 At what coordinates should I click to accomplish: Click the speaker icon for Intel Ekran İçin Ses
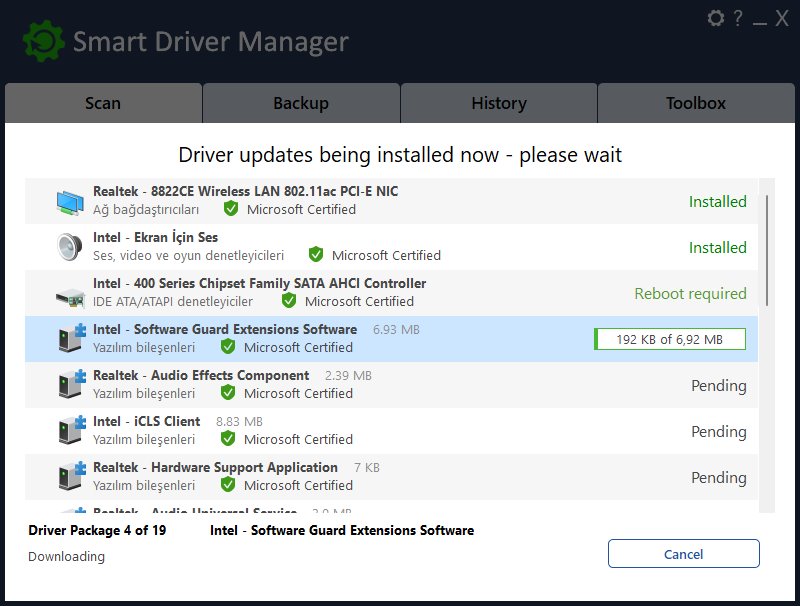click(x=69, y=247)
